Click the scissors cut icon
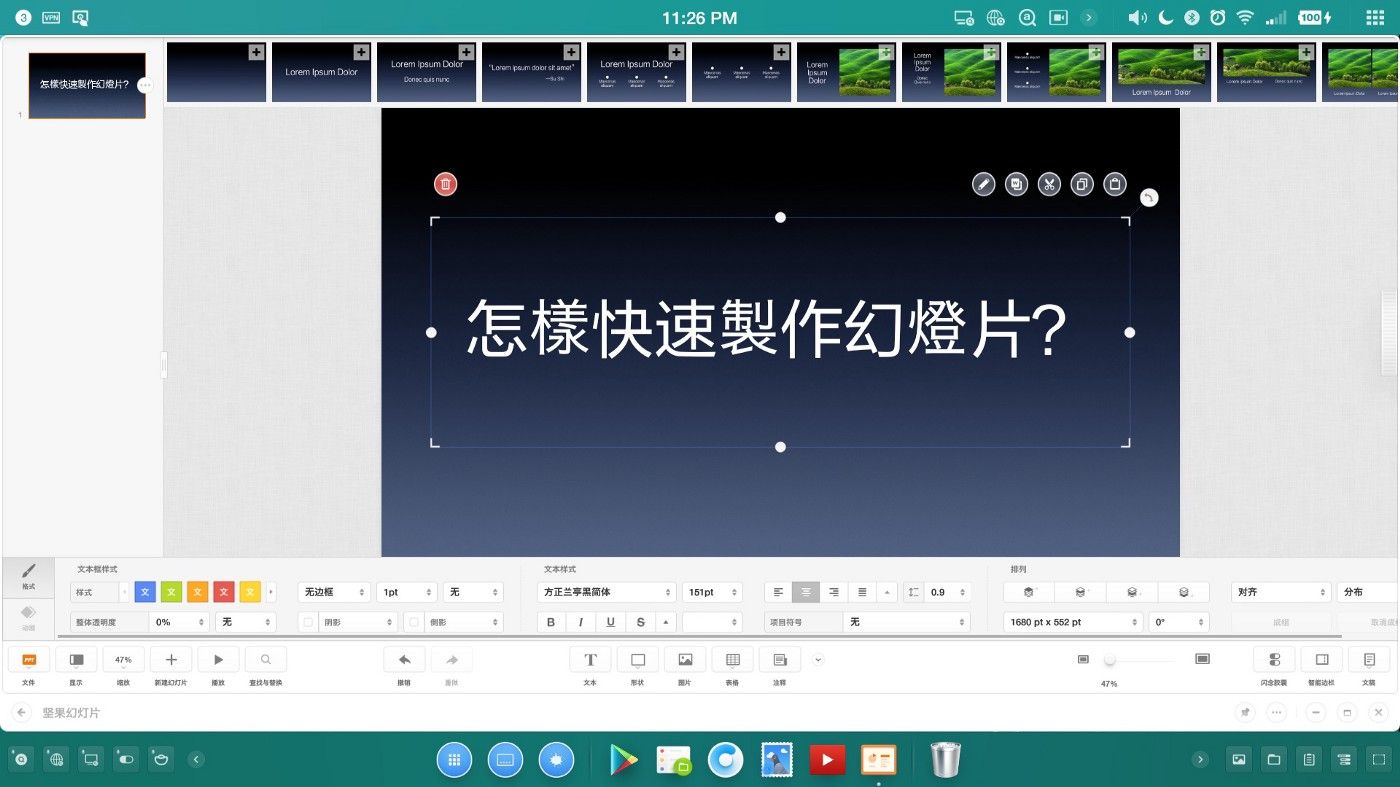1400x787 pixels. click(1049, 184)
